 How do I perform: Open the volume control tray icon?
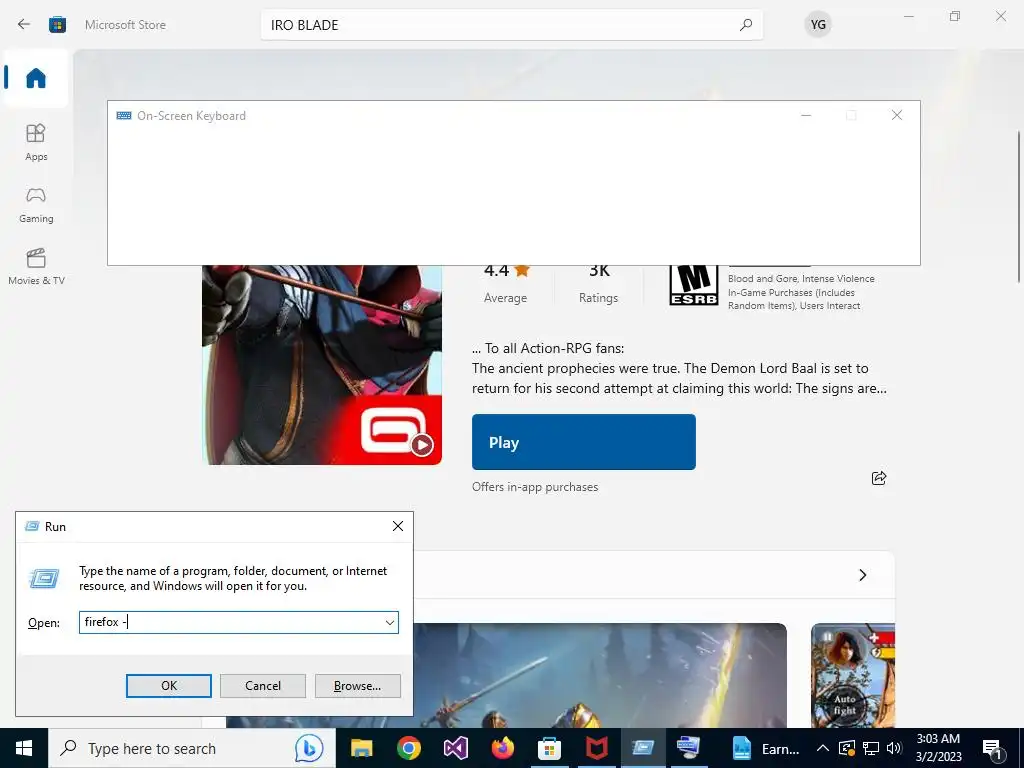coord(894,748)
